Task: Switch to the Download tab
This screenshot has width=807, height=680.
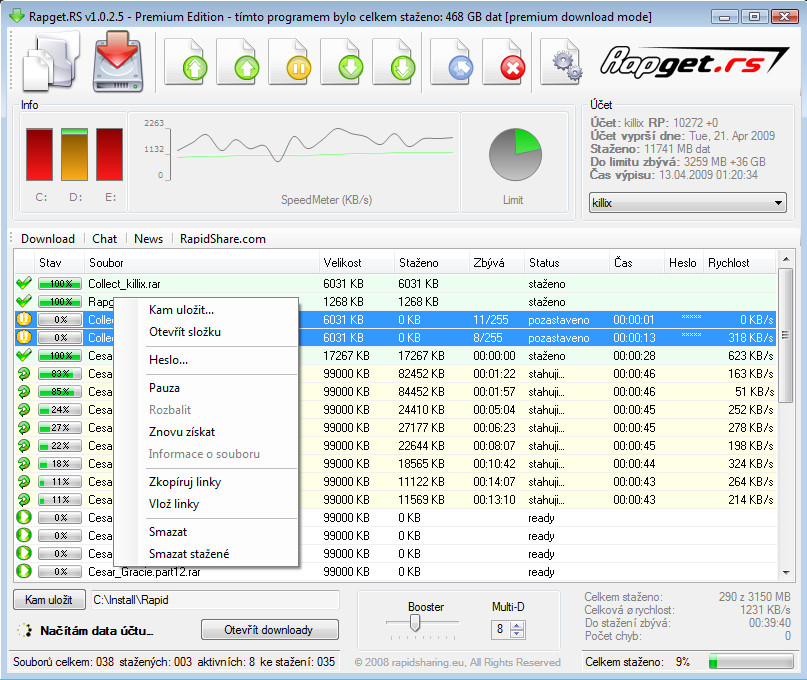Action: 48,239
